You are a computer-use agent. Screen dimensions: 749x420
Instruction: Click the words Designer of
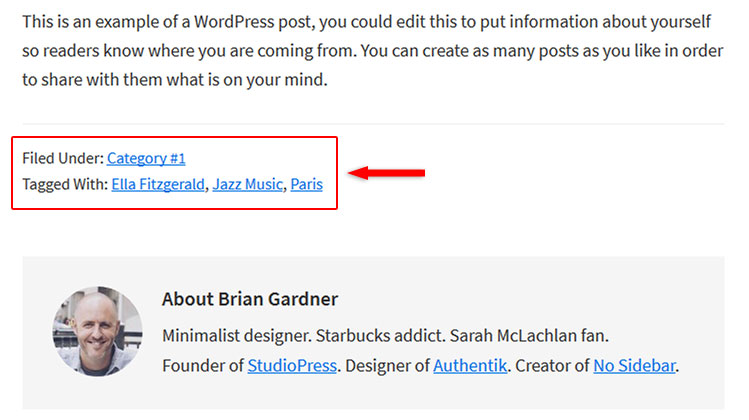[x=387, y=366]
